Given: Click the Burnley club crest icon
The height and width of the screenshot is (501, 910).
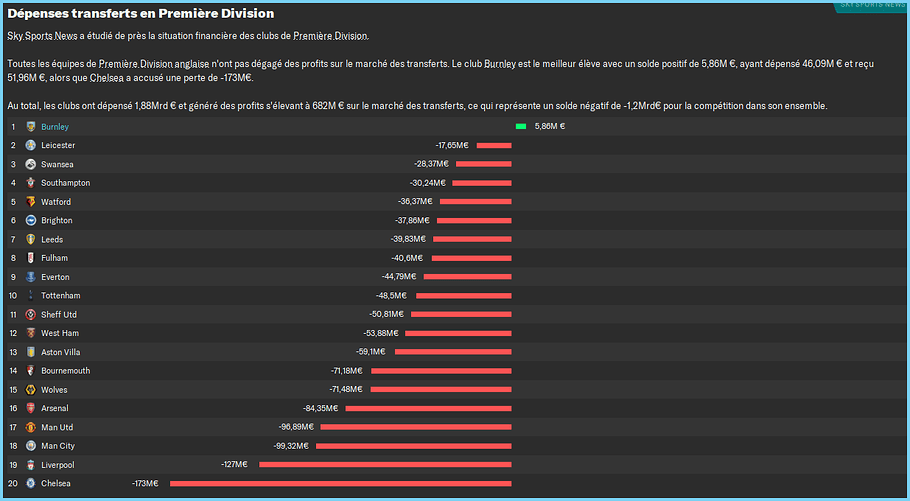Looking at the screenshot, I should [x=31, y=127].
